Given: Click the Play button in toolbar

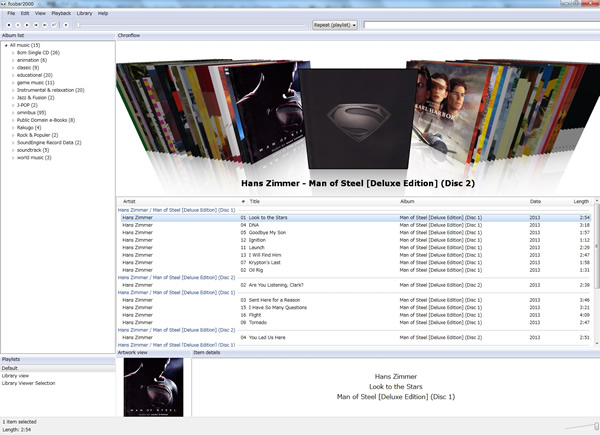Looking at the screenshot, I should point(27,25).
